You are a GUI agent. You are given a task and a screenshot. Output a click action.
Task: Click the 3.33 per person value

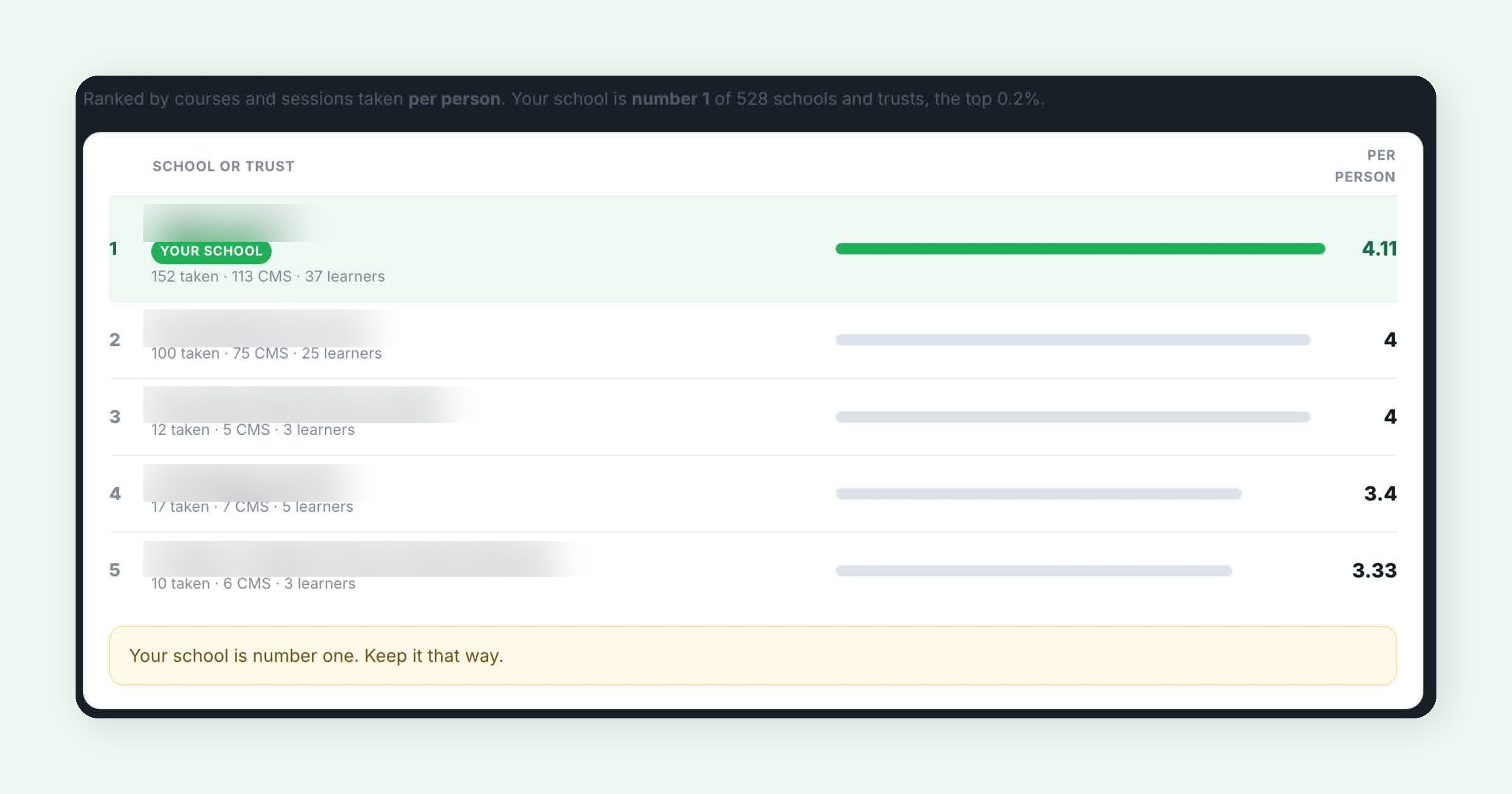click(1375, 570)
